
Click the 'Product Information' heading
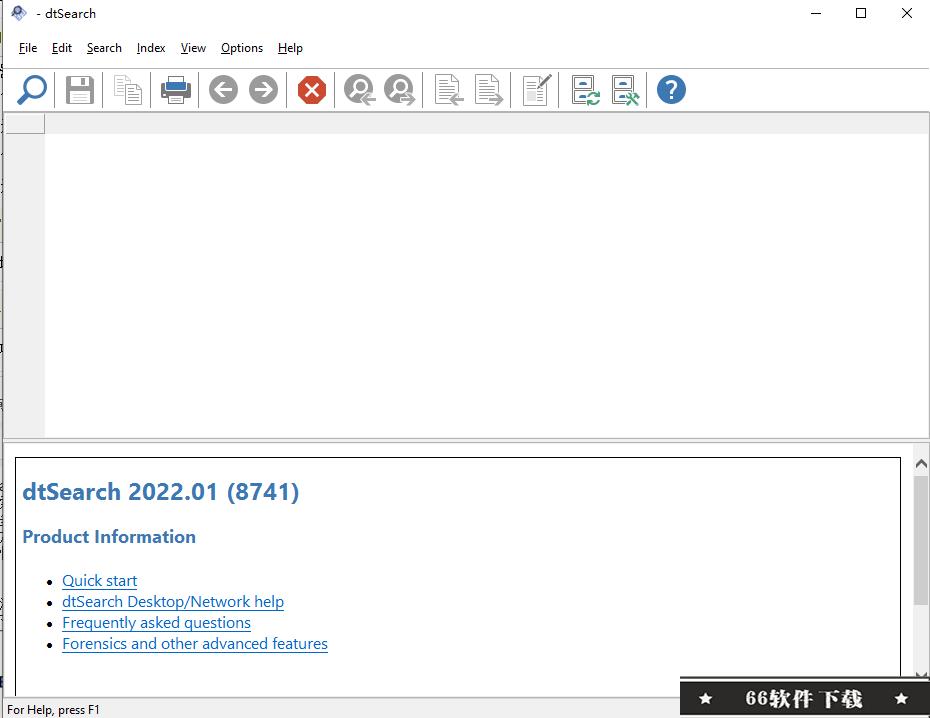tap(109, 537)
